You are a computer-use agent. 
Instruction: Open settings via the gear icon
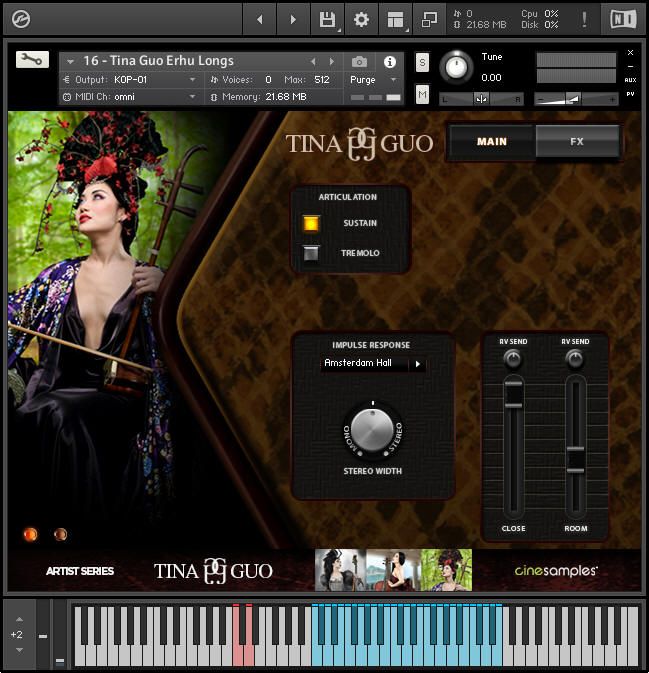361,19
